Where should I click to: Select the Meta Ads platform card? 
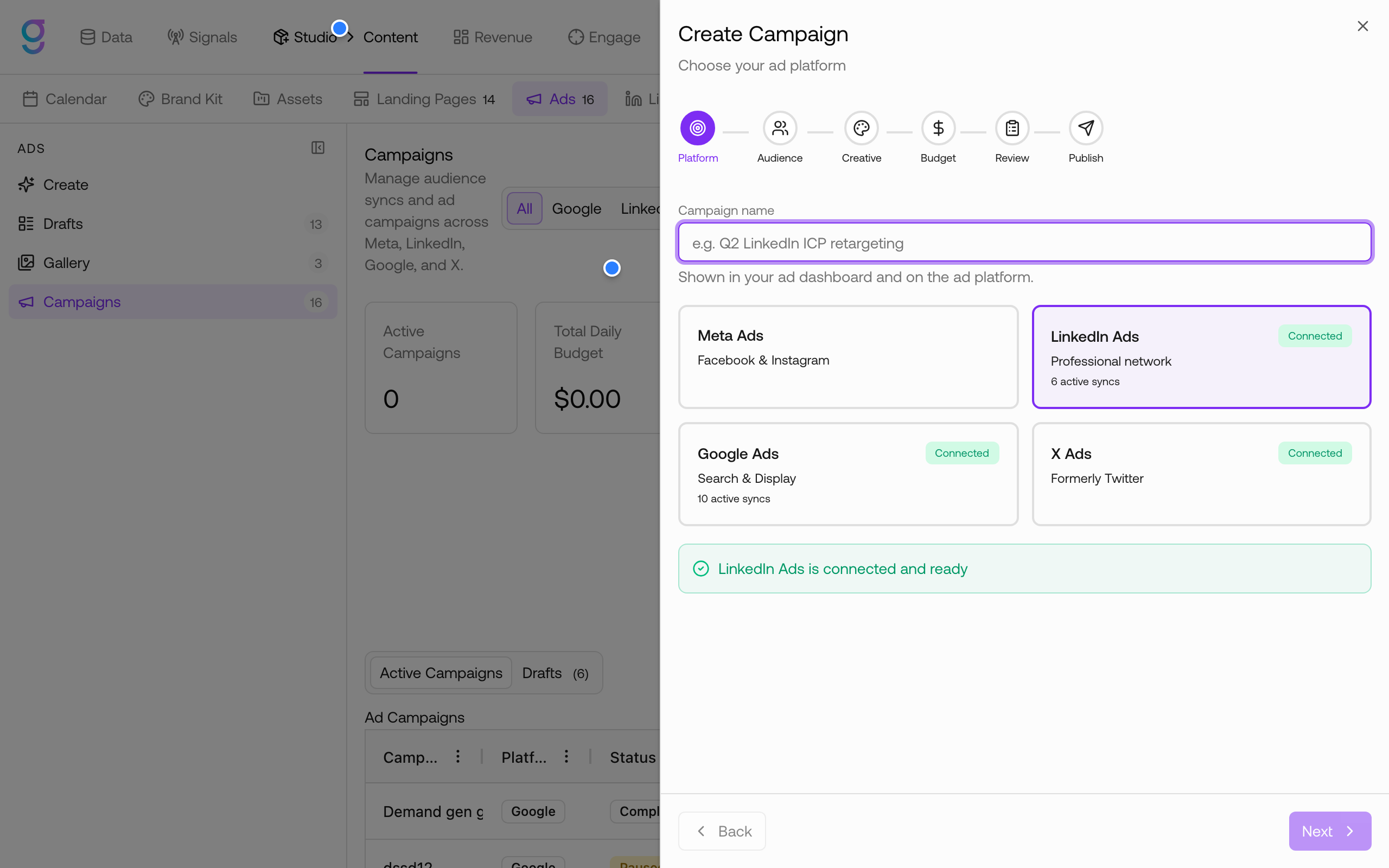click(x=848, y=356)
